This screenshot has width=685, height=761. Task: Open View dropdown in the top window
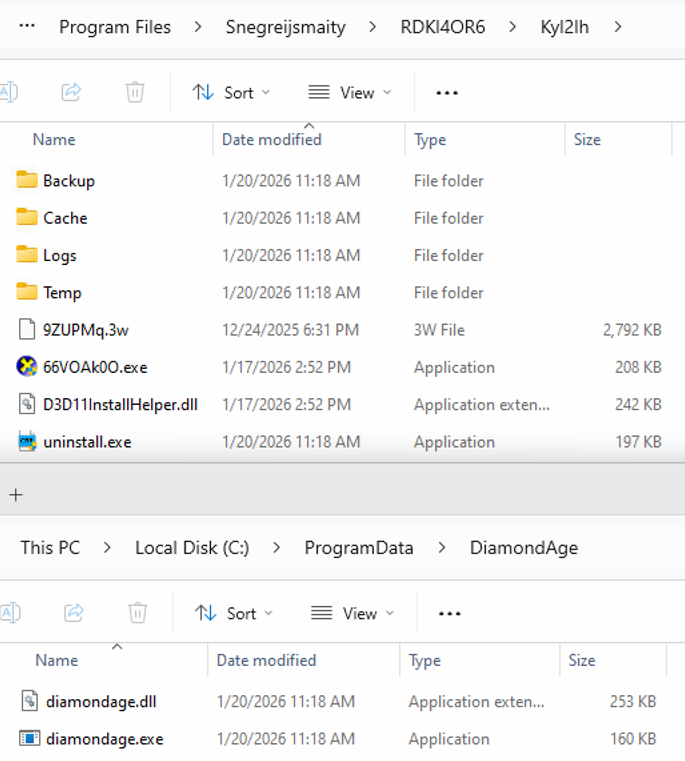[350, 92]
